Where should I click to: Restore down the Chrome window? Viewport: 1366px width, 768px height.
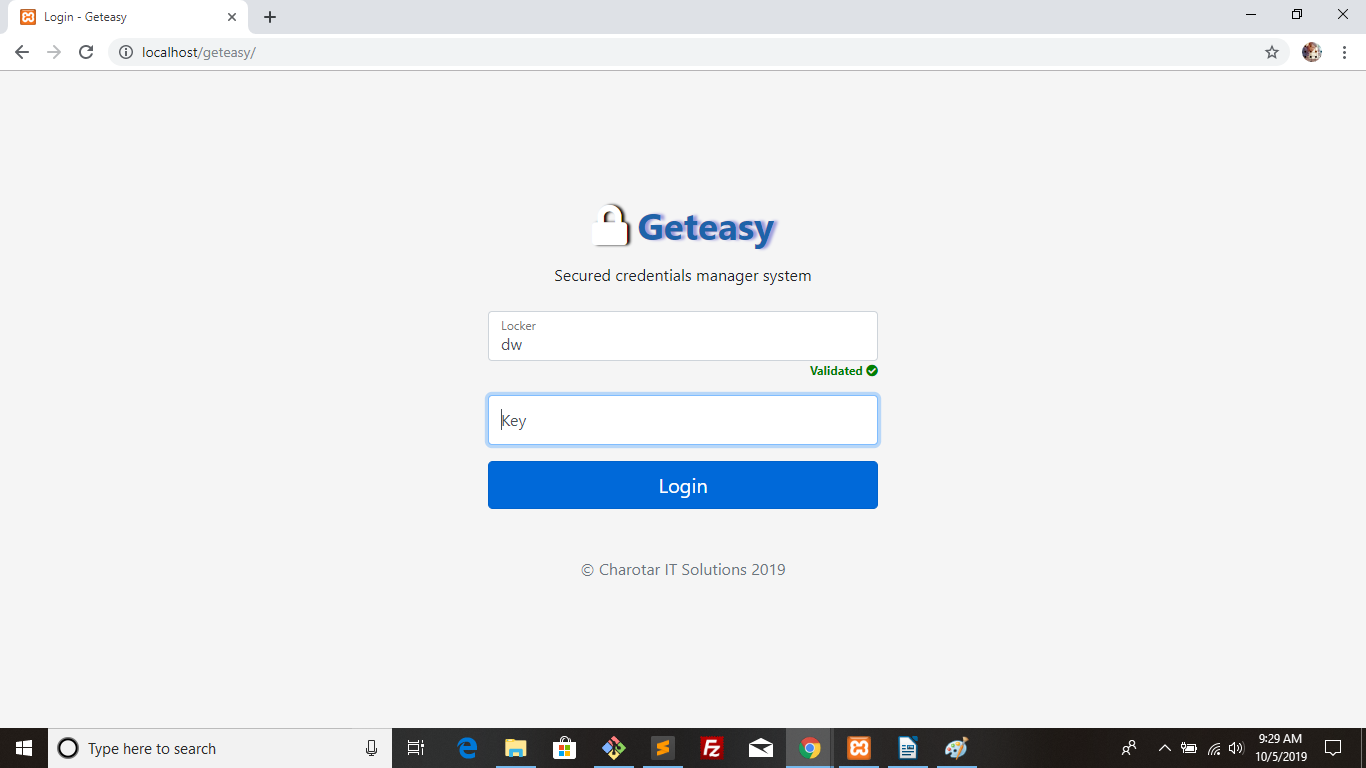click(x=1297, y=15)
